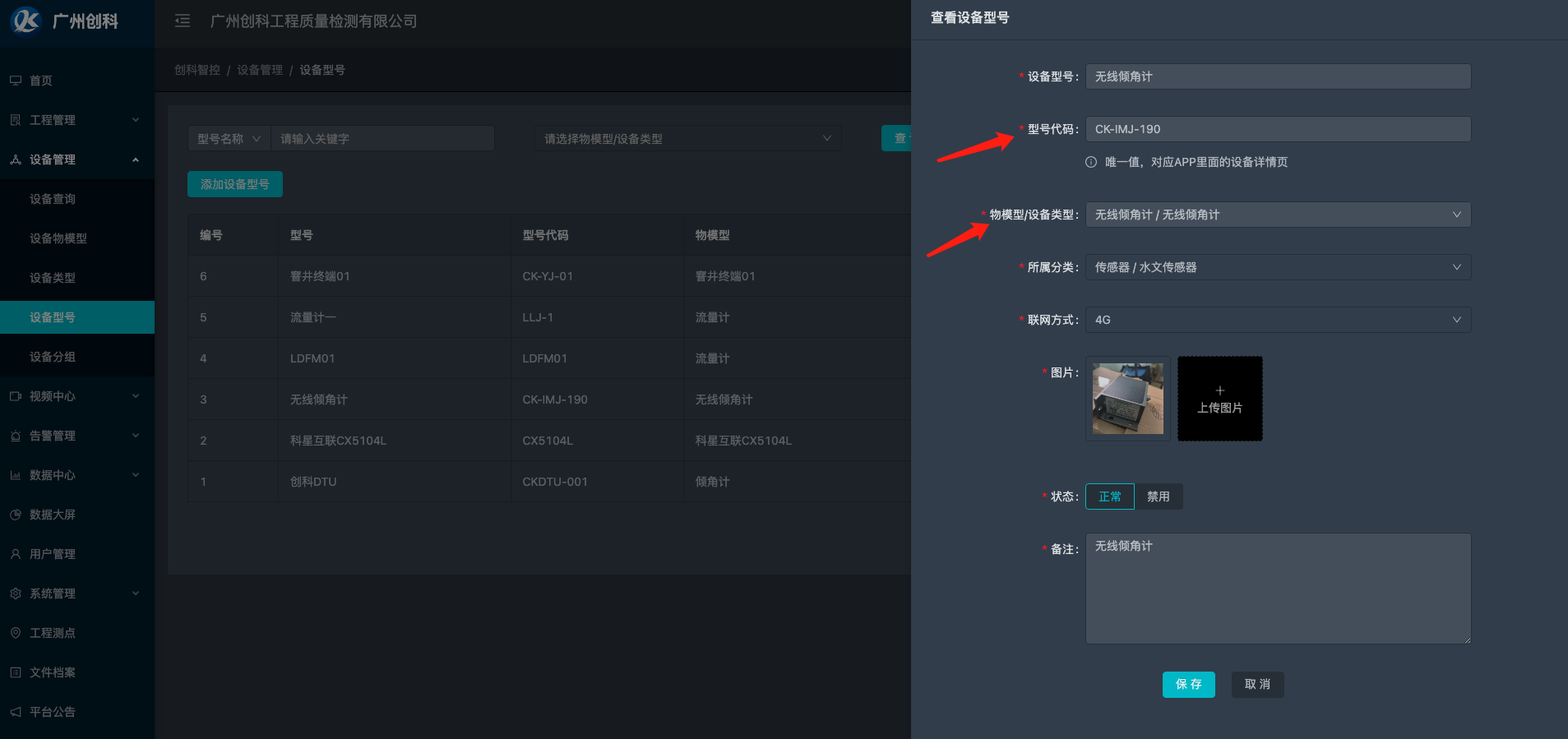This screenshot has height=739, width=1568.
Task: Open 设备物模型 in the sidebar
Action: pos(58,238)
